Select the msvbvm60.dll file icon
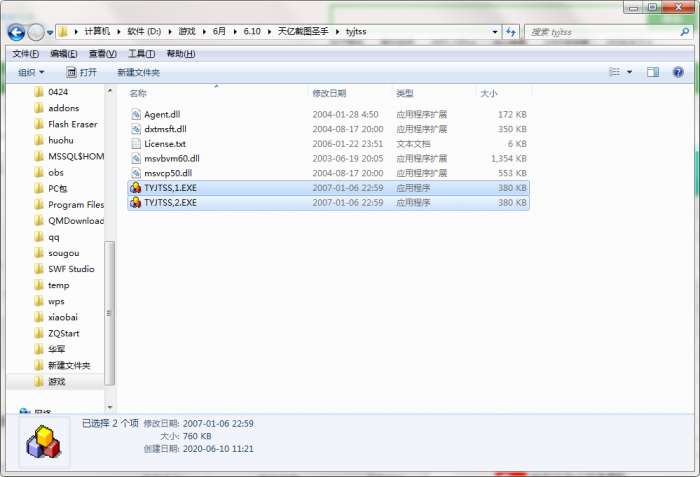 [x=136, y=159]
